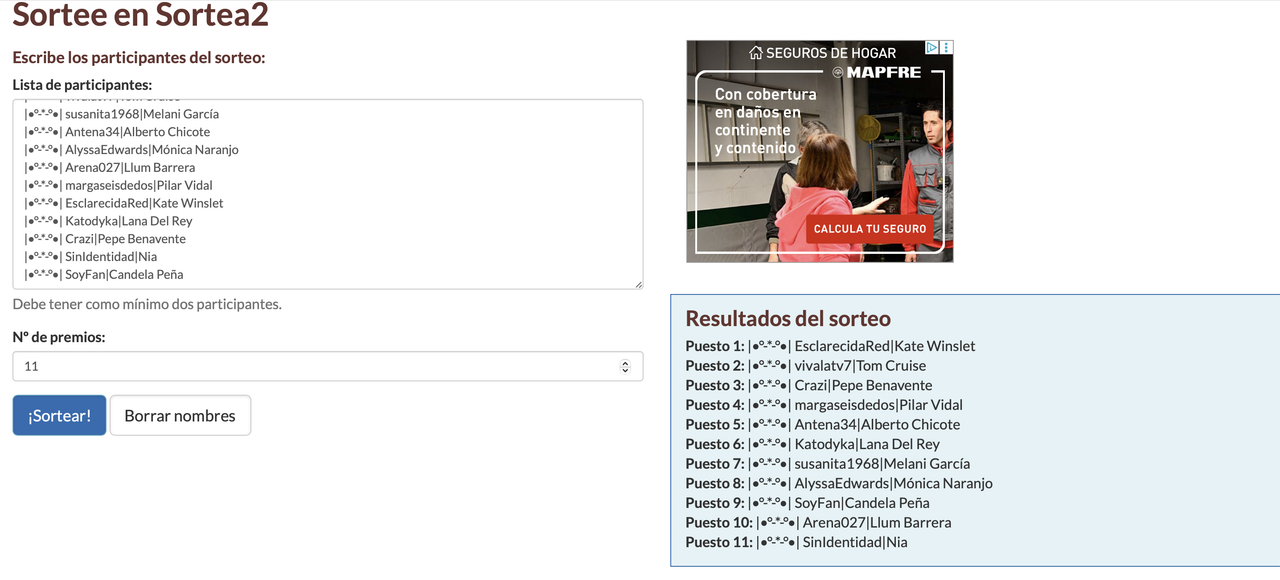Select list line SoyFan|Candela Peña

[104, 276]
